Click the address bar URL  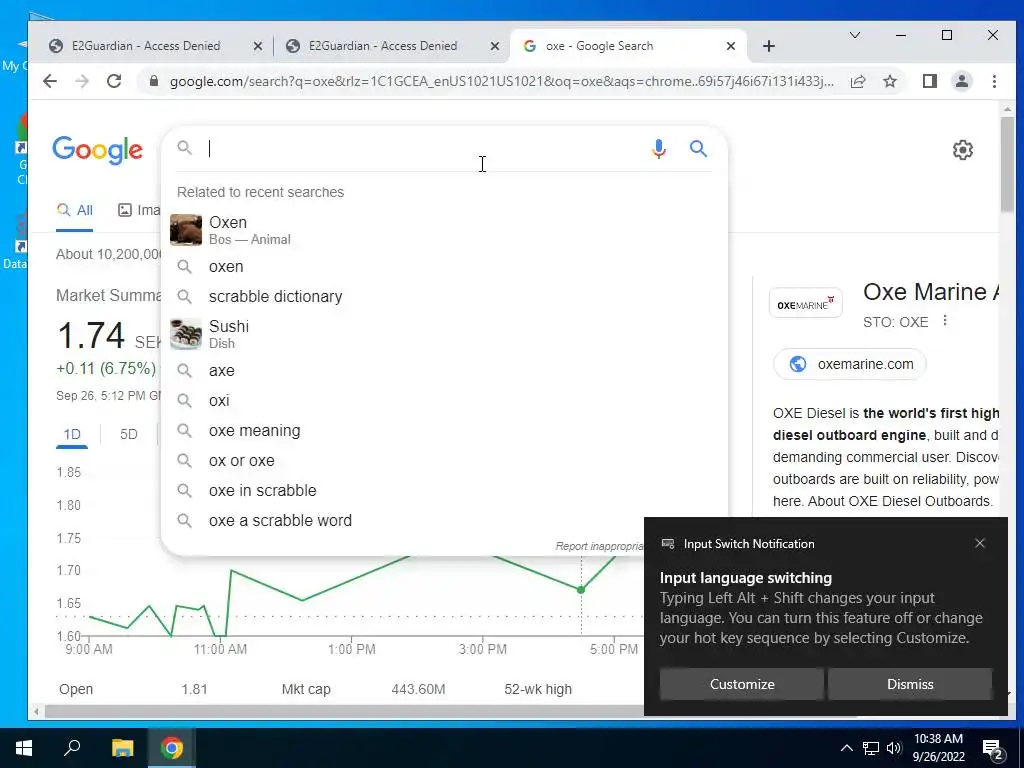click(501, 81)
